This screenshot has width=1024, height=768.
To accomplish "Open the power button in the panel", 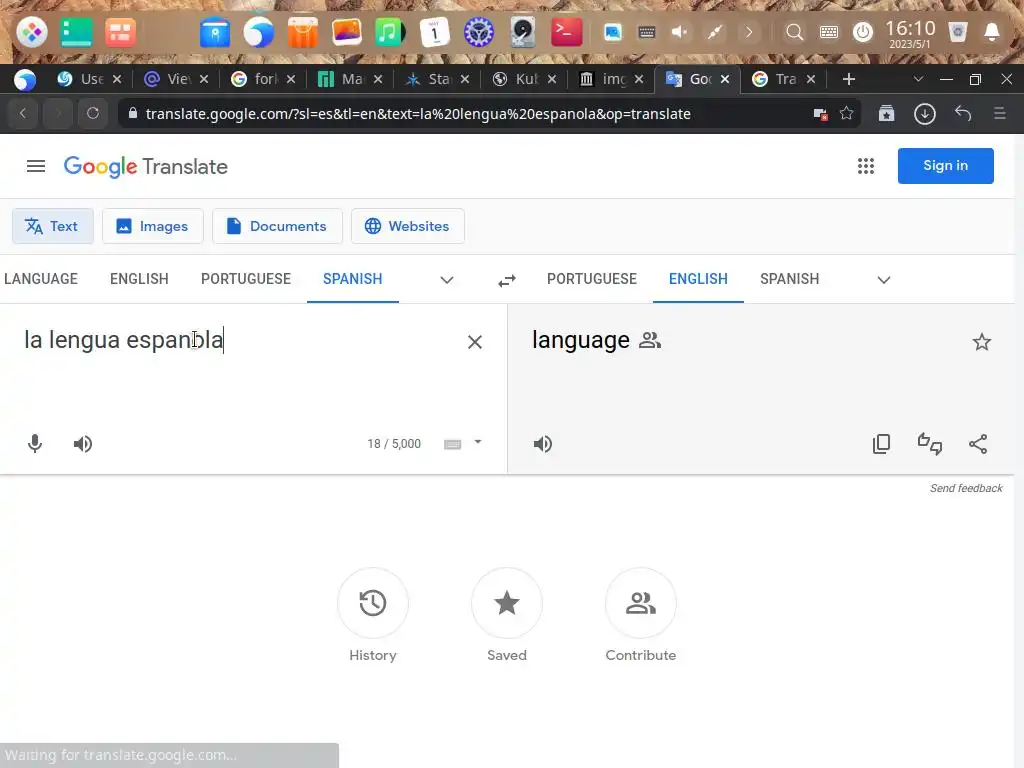I will (x=863, y=31).
